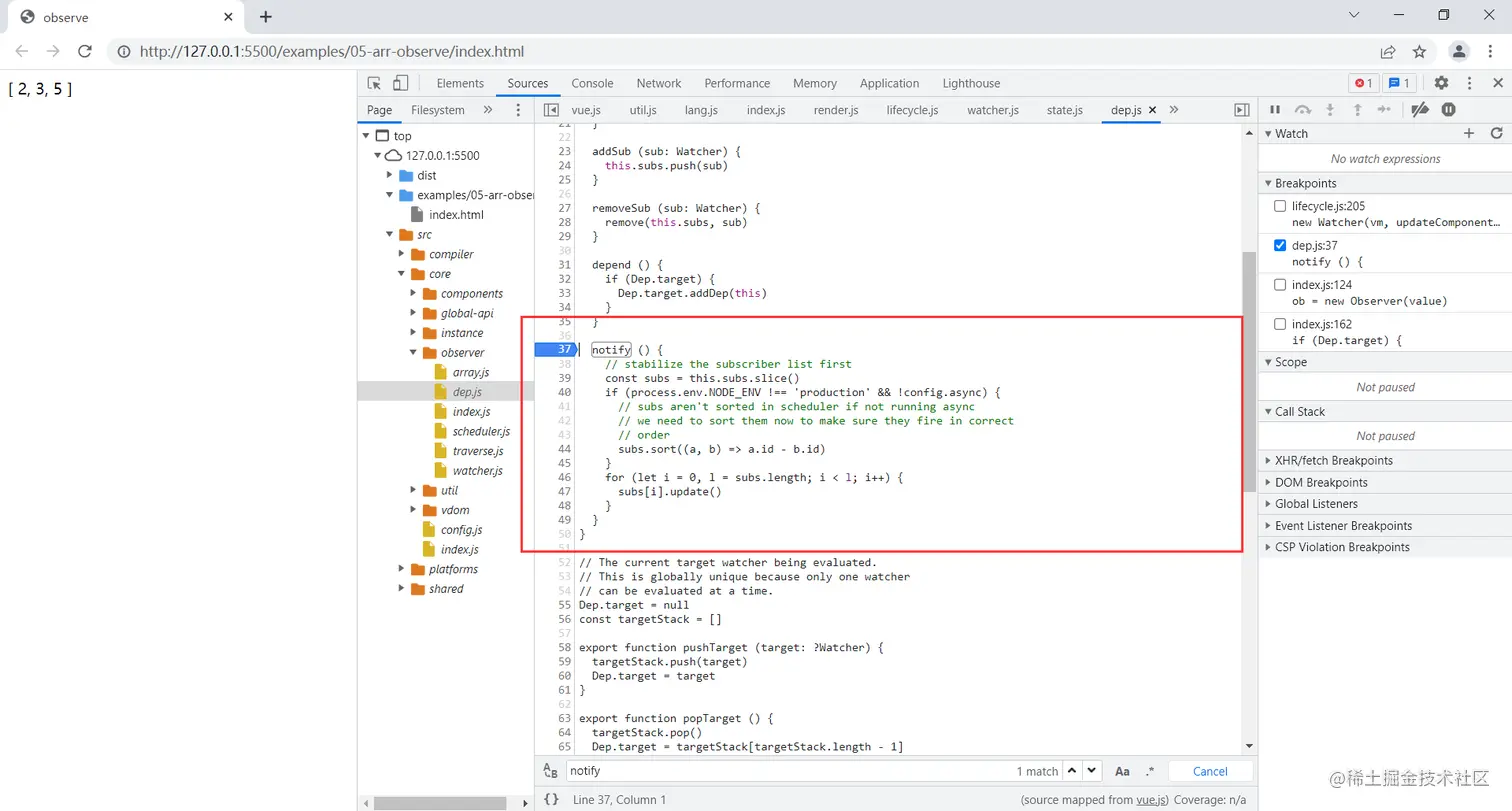Viewport: 1512px width, 811px height.
Task: Open DevTools settings gear
Action: 1441,83
